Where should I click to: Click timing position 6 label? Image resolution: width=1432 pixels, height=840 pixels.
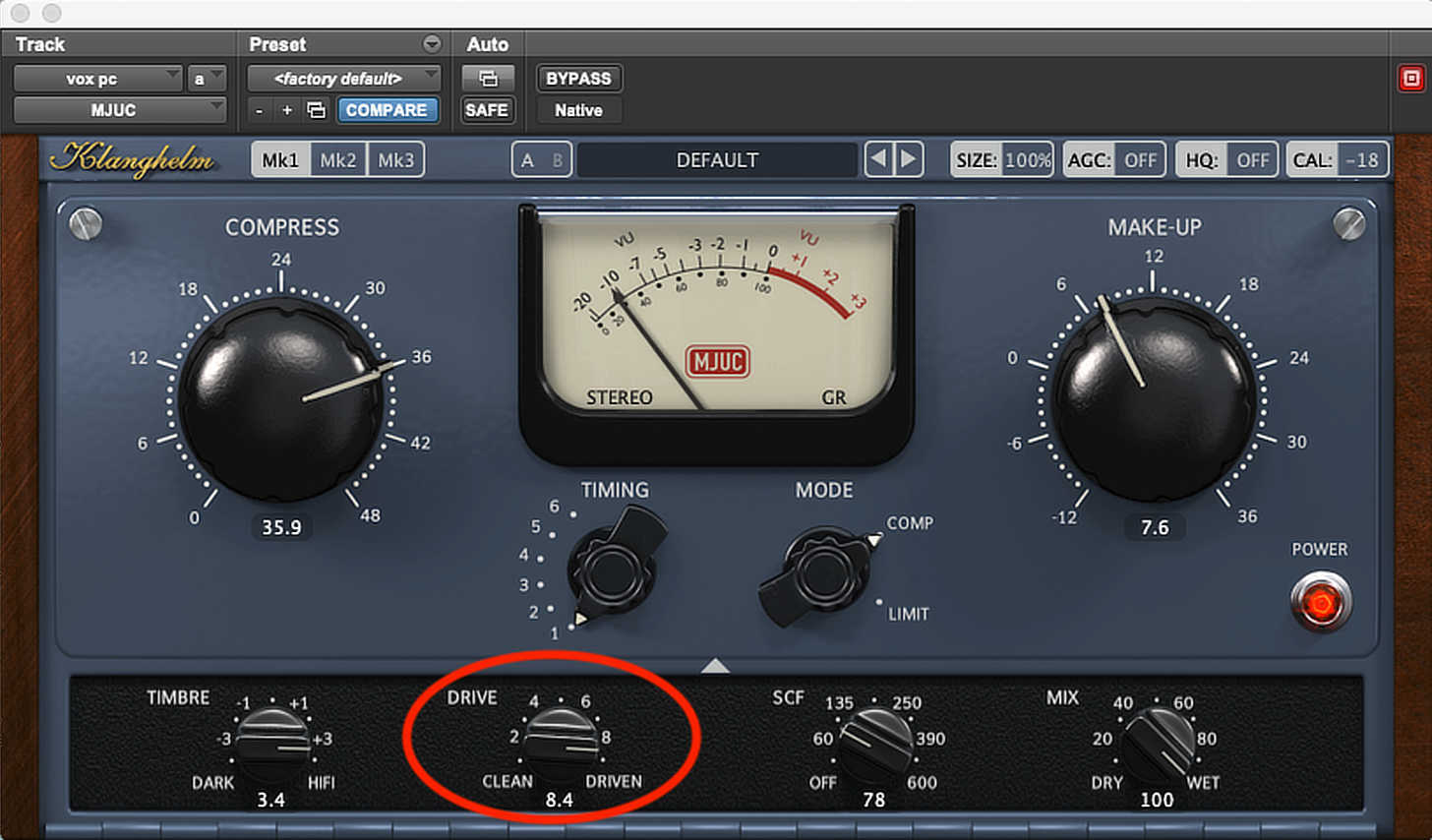pos(555,506)
